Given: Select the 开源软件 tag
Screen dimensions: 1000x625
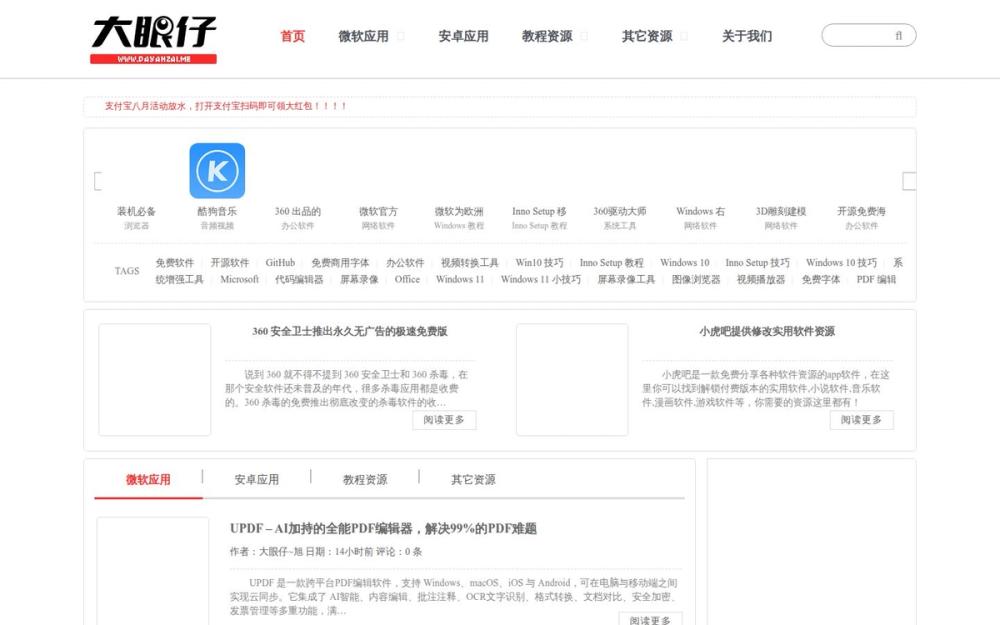Looking at the screenshot, I should click(230, 263).
